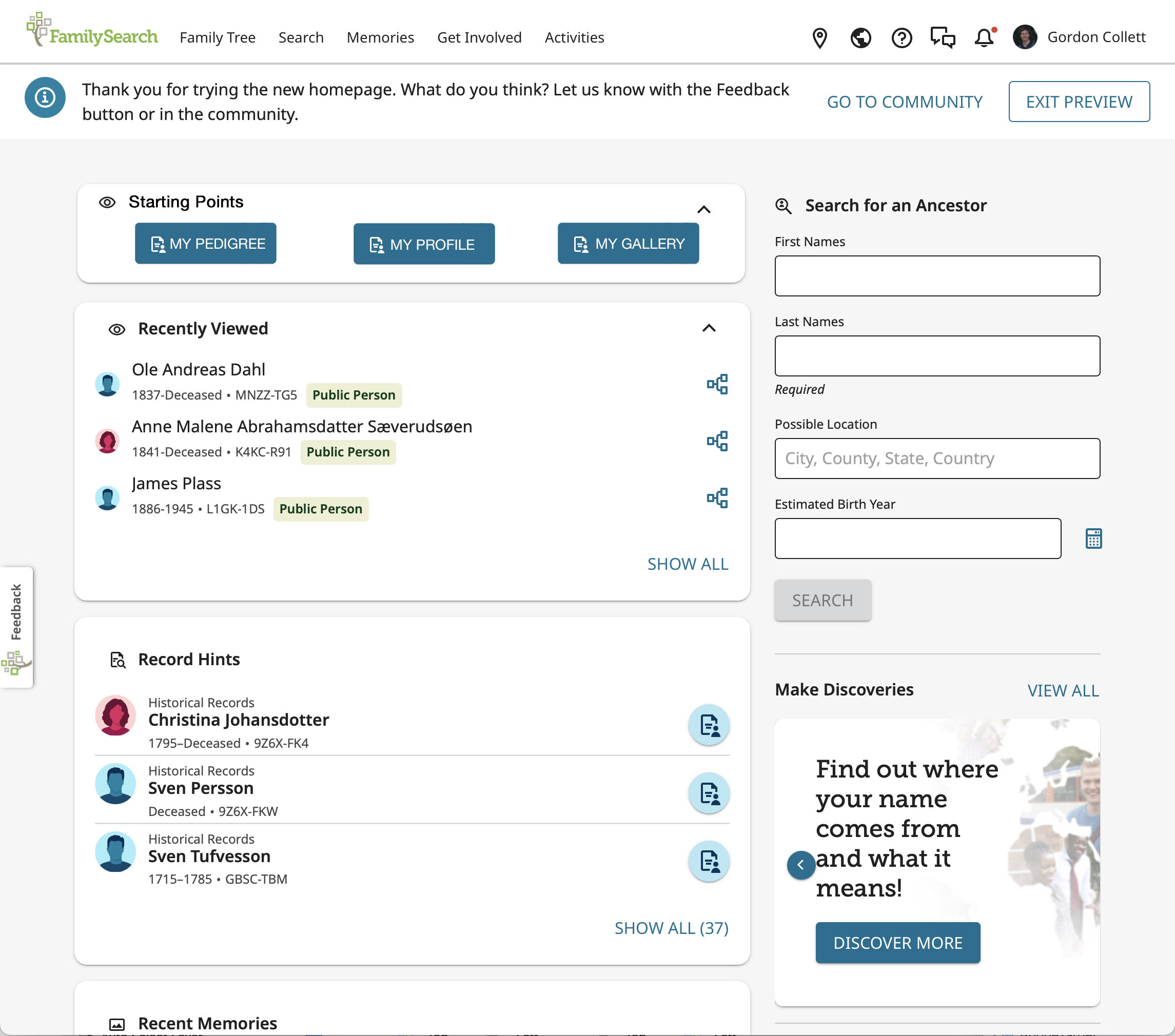Screen dimensions: 1175x1036
Task: Open tree view for Ole Andreas Dahl
Action: (x=717, y=384)
